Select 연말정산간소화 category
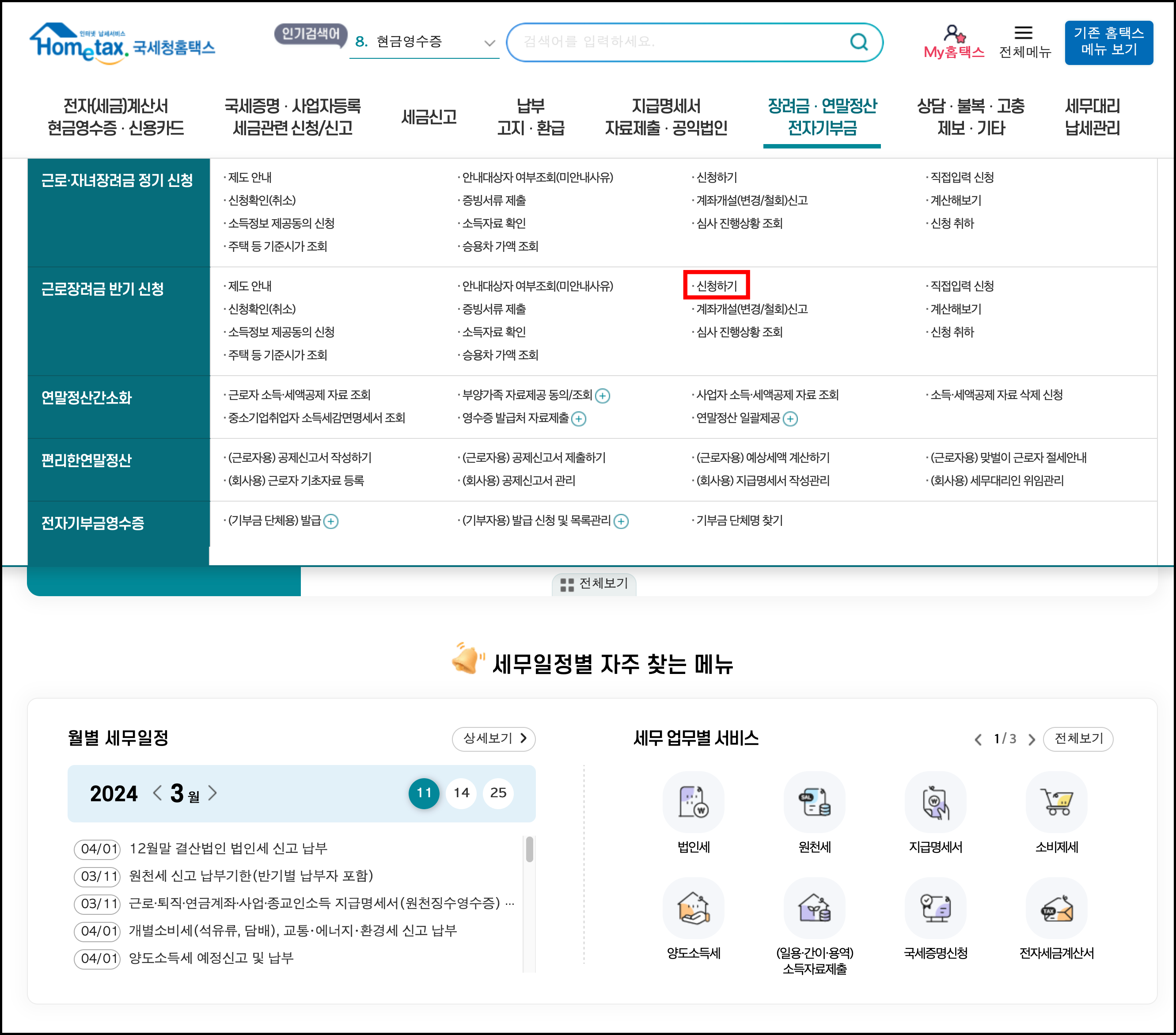 click(86, 398)
